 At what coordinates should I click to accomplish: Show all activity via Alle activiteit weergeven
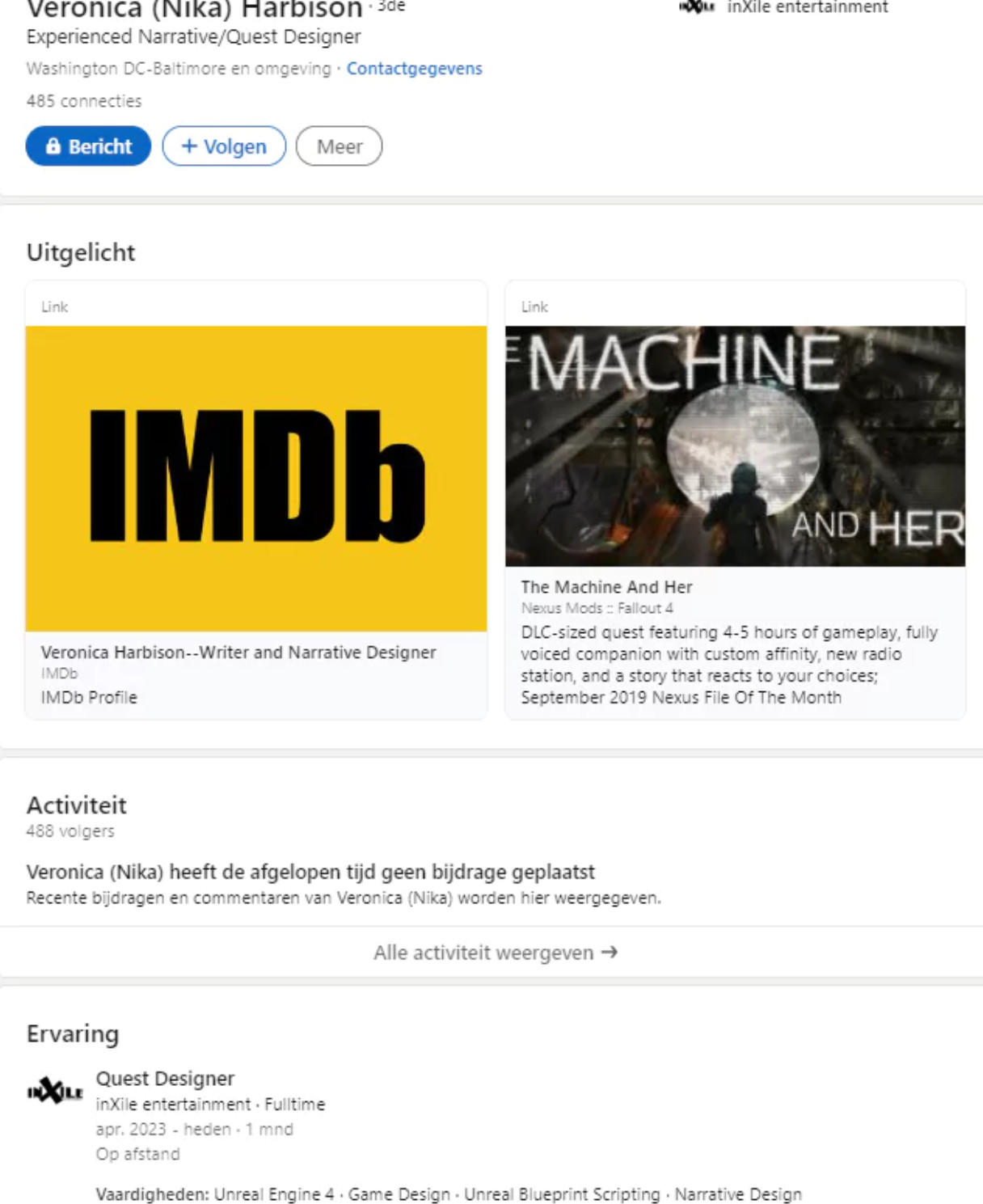496,953
